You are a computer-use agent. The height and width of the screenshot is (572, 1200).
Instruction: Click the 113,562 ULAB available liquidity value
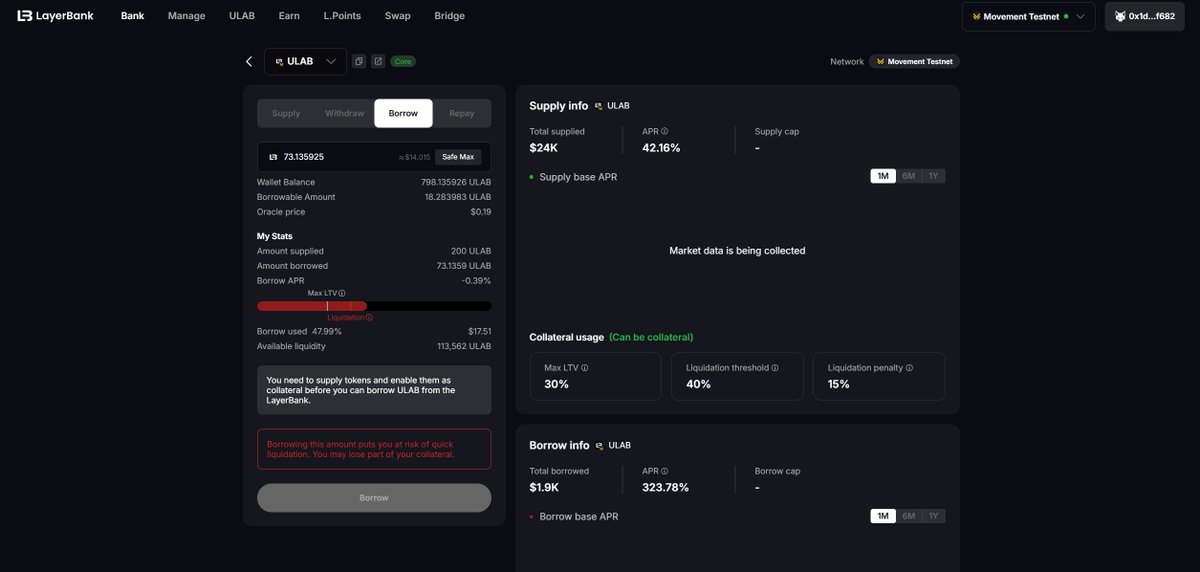(464, 346)
